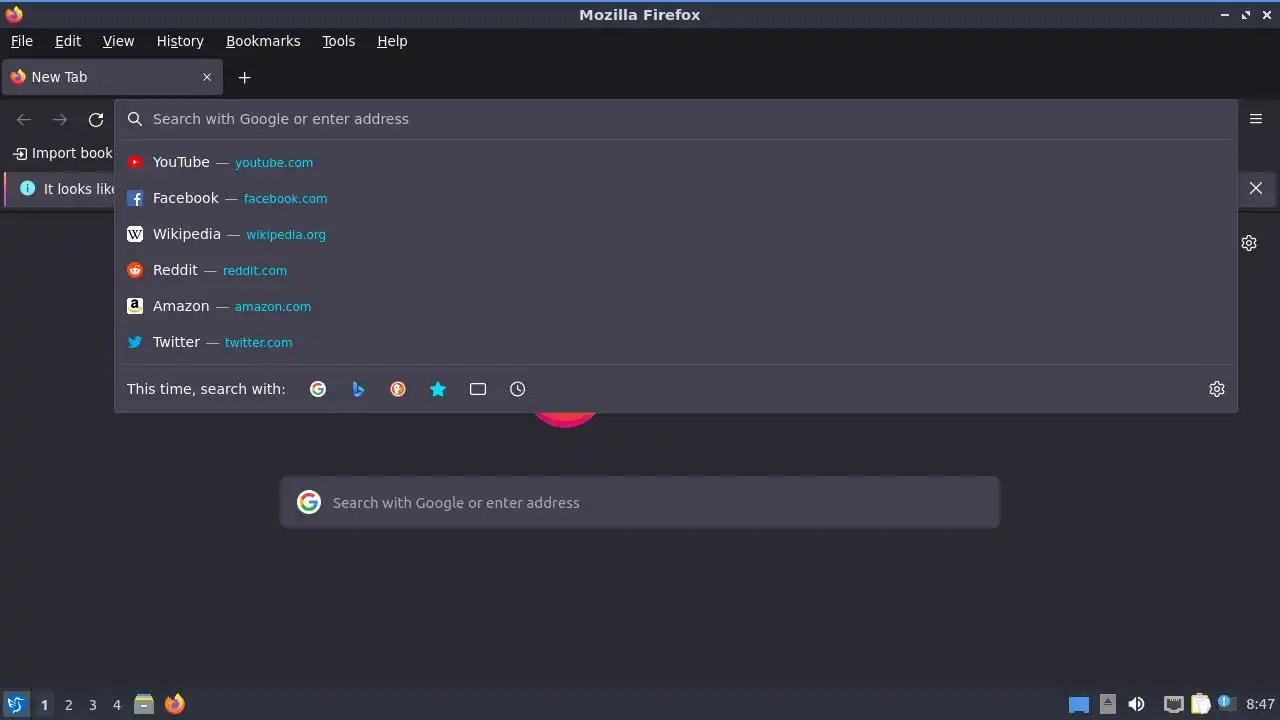This screenshot has width=1280, height=720.
Task: Search this time with Google icon
Action: 318,389
